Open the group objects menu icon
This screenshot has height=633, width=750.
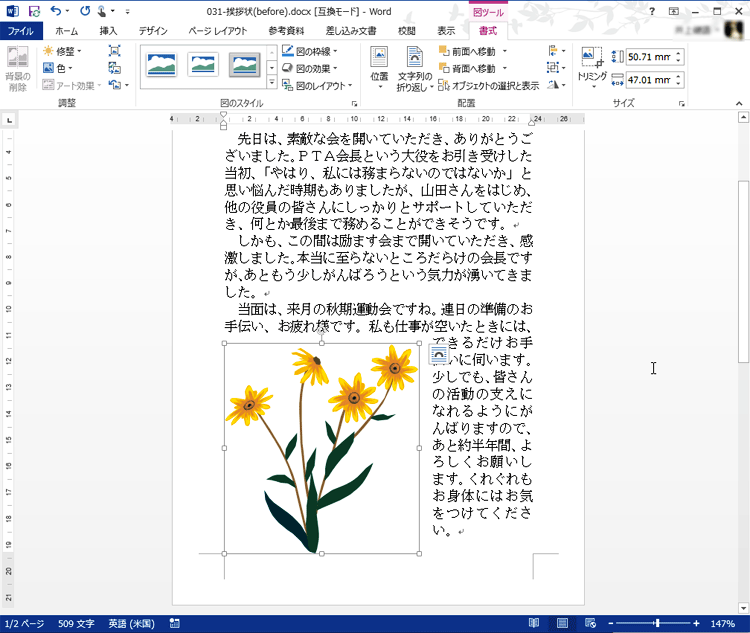556,67
